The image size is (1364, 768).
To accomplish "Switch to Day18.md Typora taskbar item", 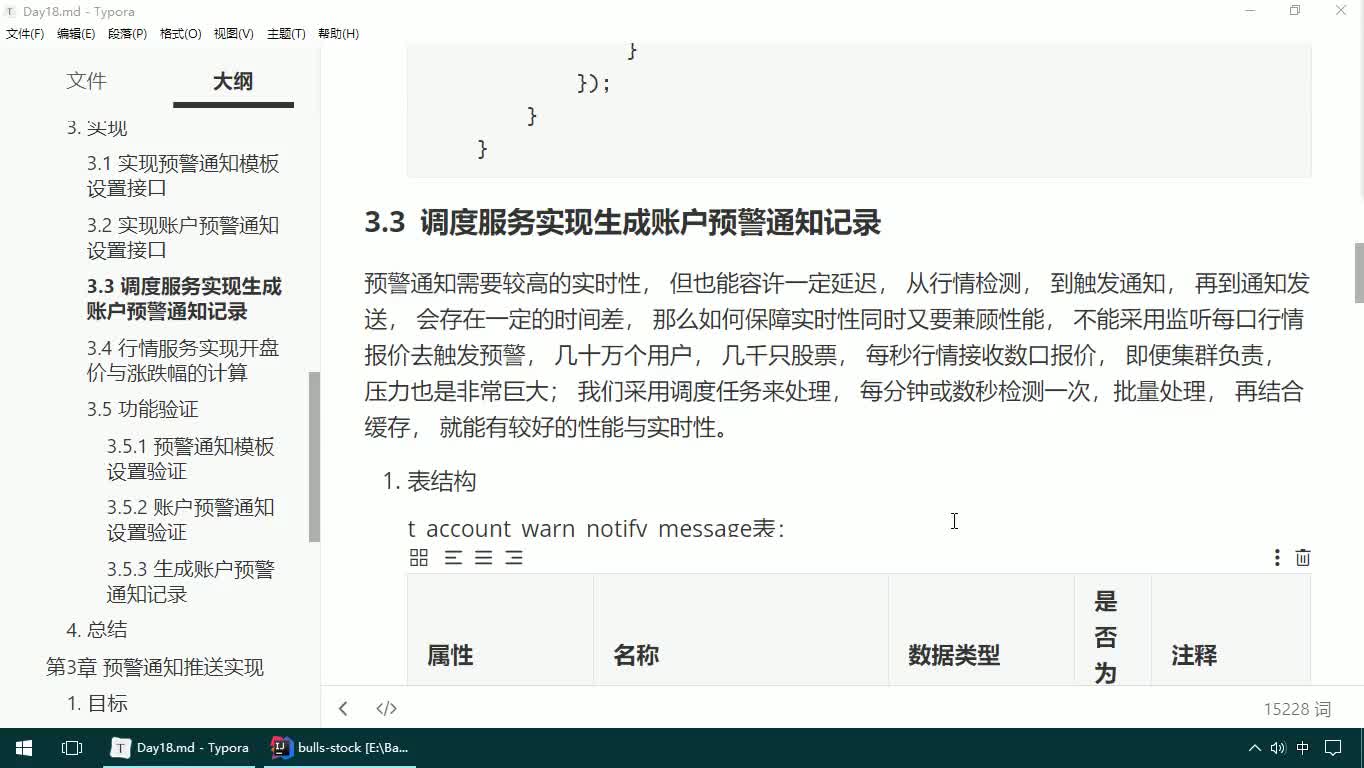I will [180, 747].
